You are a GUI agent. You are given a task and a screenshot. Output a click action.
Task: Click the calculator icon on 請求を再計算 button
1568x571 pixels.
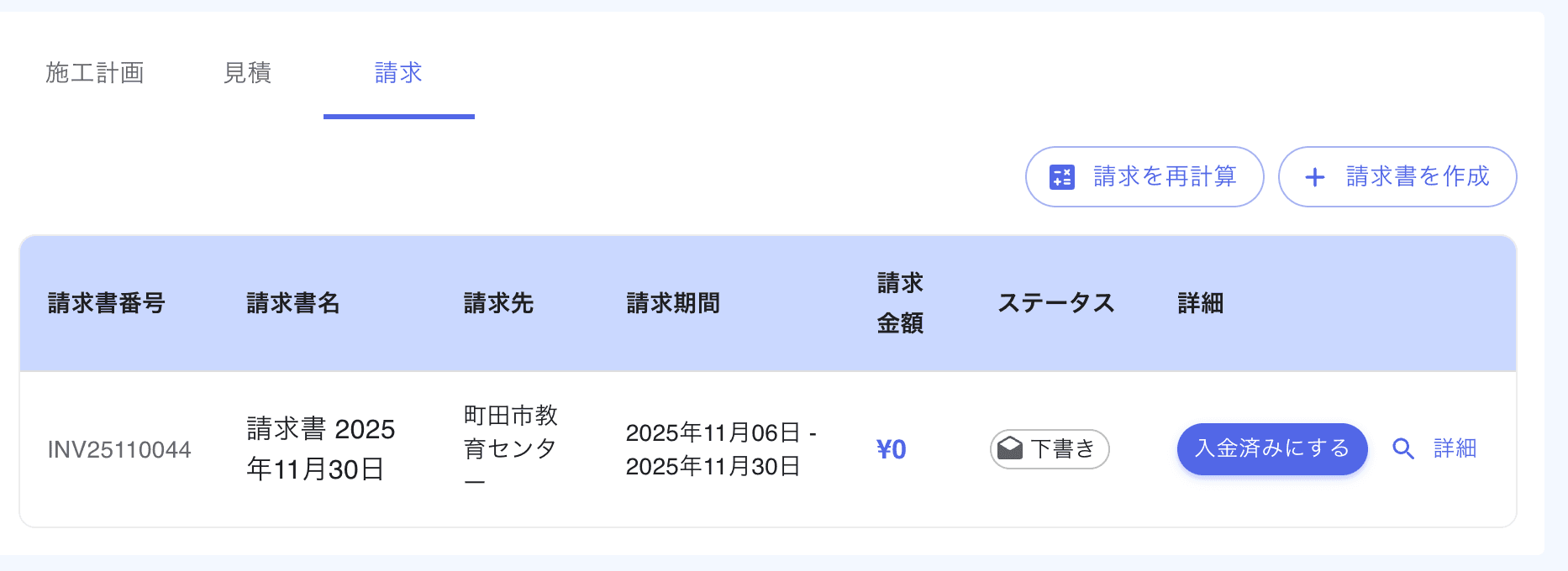point(1061,176)
